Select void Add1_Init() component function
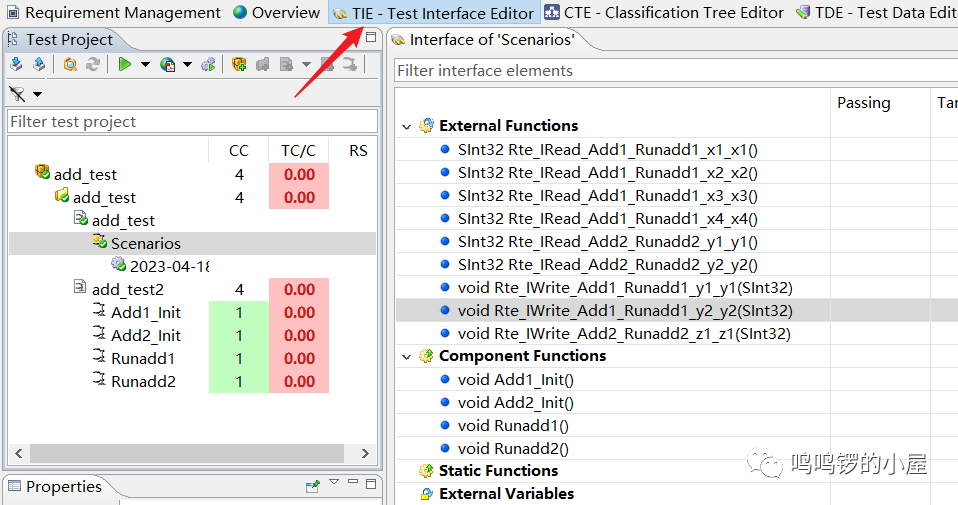This screenshot has width=958, height=505. point(515,379)
